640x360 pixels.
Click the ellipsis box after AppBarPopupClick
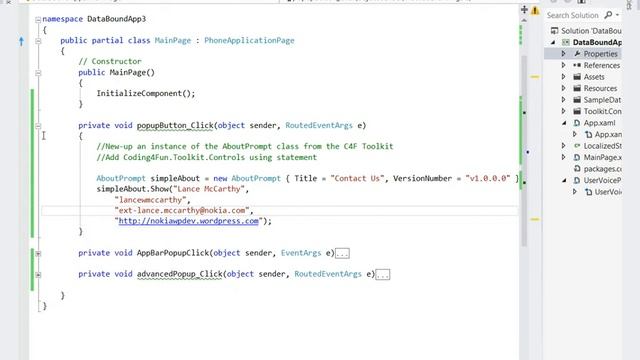click(x=342, y=253)
